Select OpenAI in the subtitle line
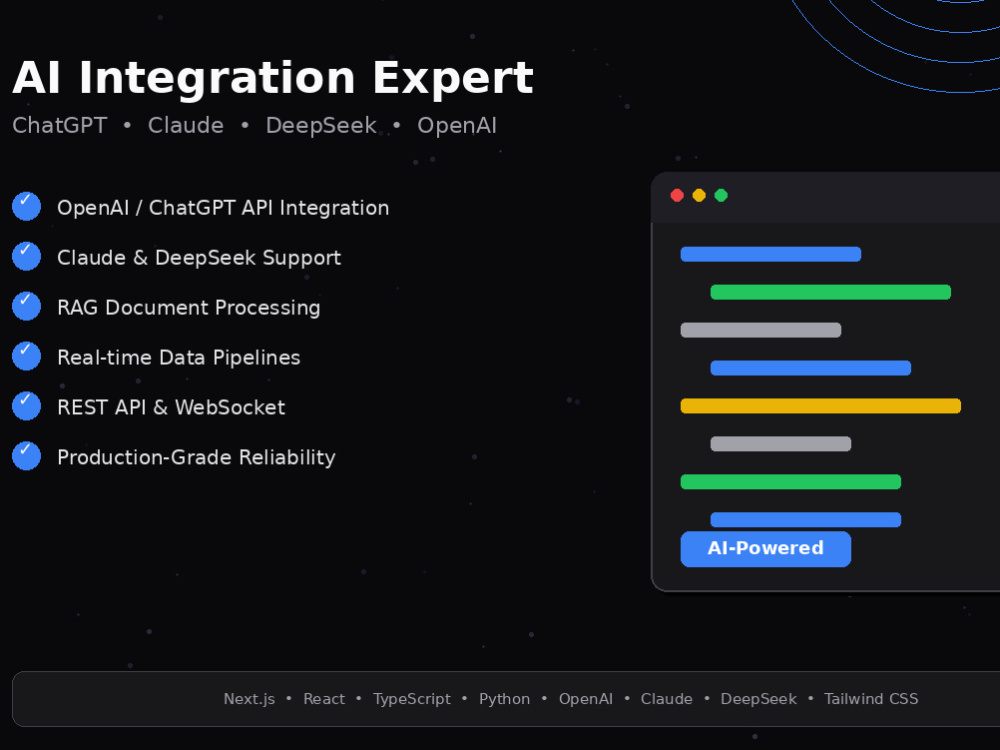 point(457,126)
